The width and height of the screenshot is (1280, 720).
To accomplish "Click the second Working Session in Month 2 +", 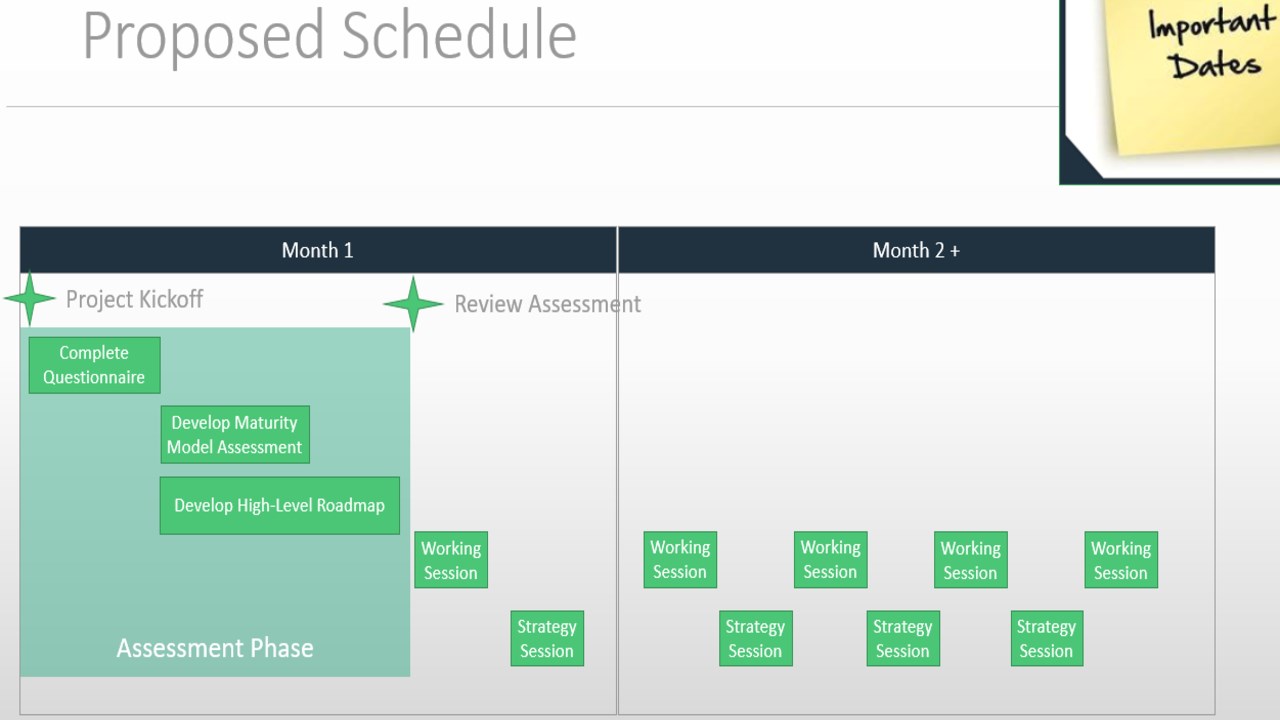I will pyautogui.click(x=830, y=560).
